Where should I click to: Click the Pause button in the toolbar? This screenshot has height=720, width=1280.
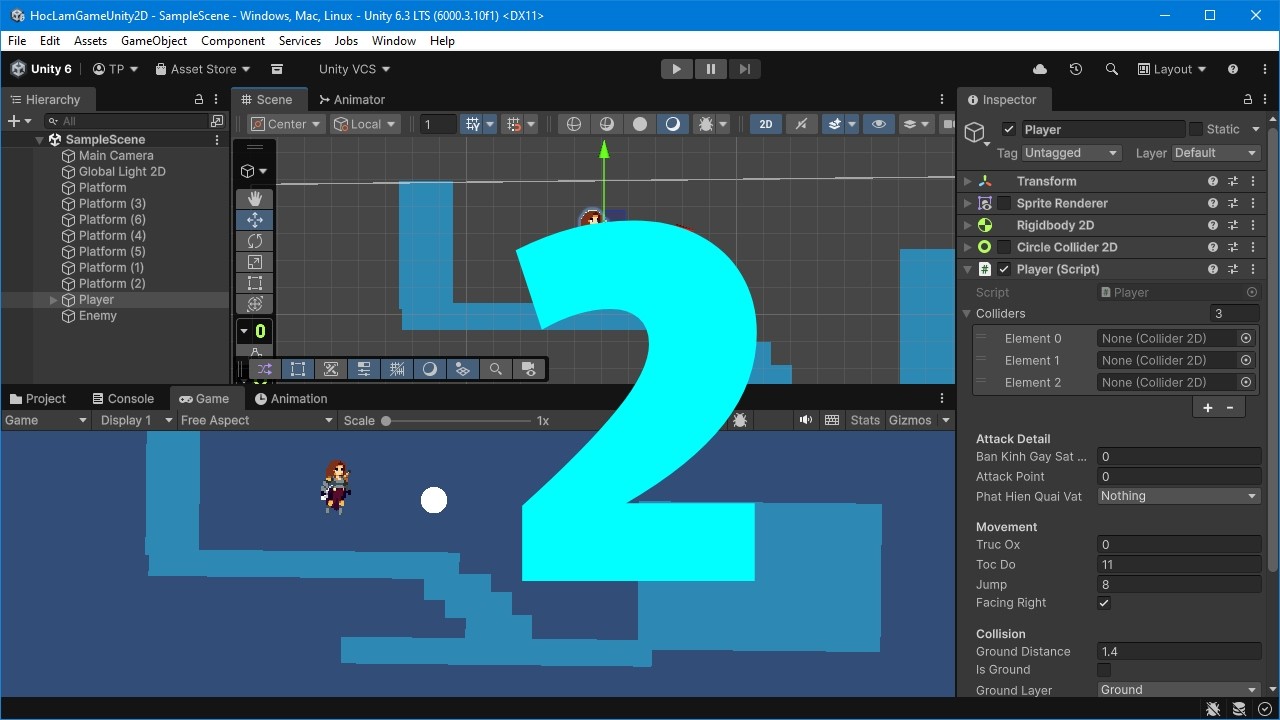(x=711, y=69)
